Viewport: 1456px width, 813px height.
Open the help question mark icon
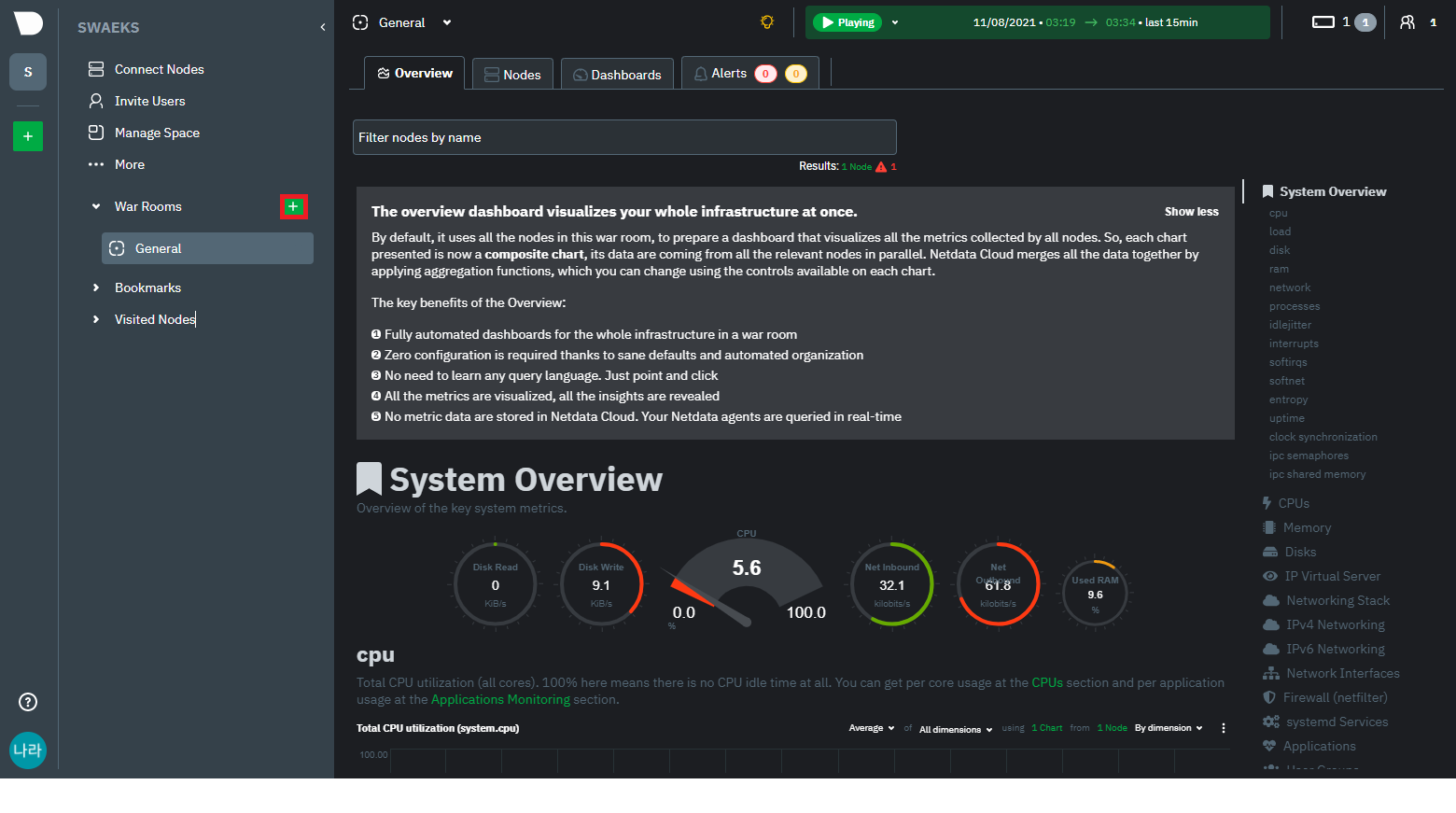(x=28, y=702)
